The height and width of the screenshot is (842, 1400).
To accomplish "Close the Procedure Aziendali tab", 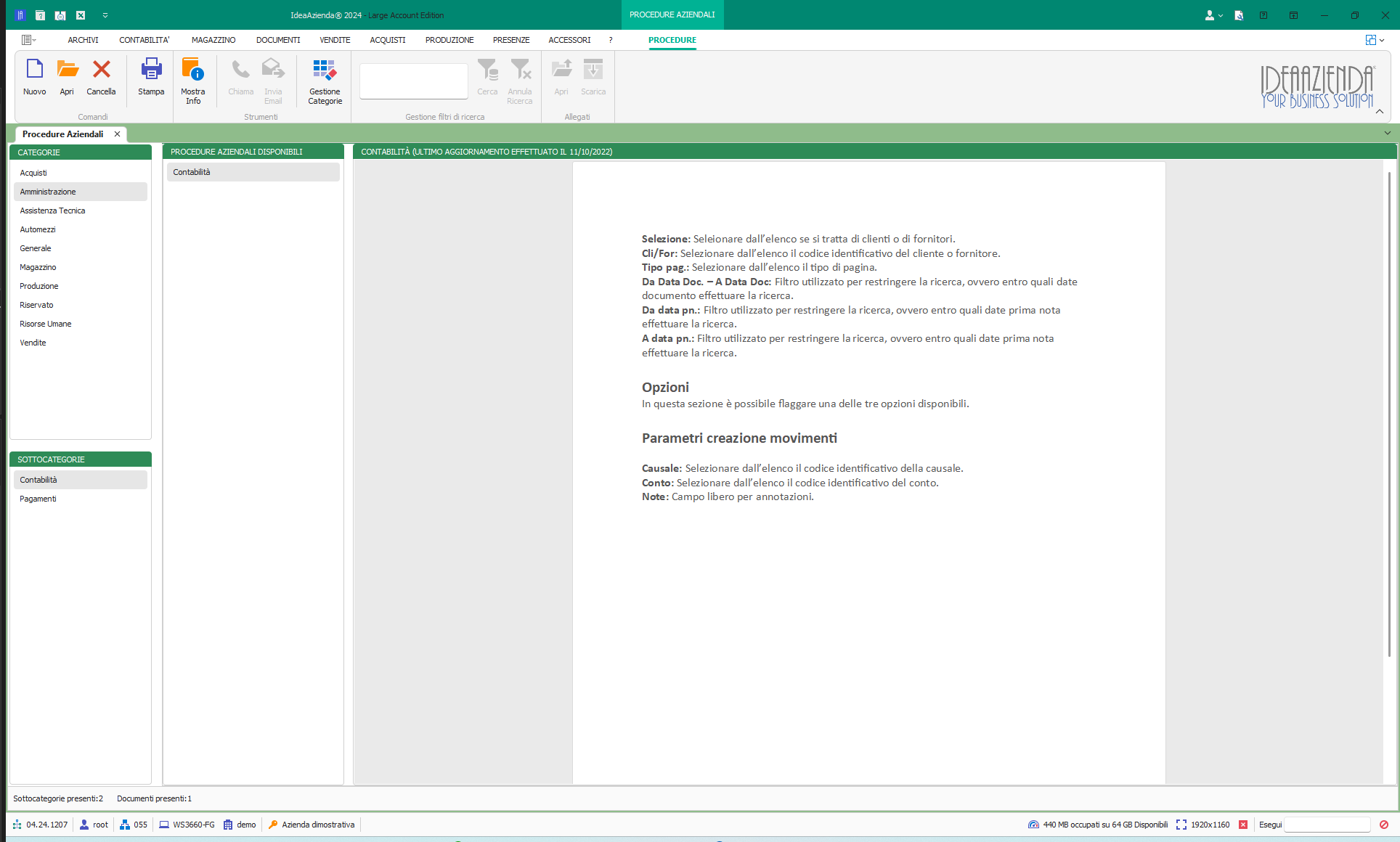I will 117,134.
